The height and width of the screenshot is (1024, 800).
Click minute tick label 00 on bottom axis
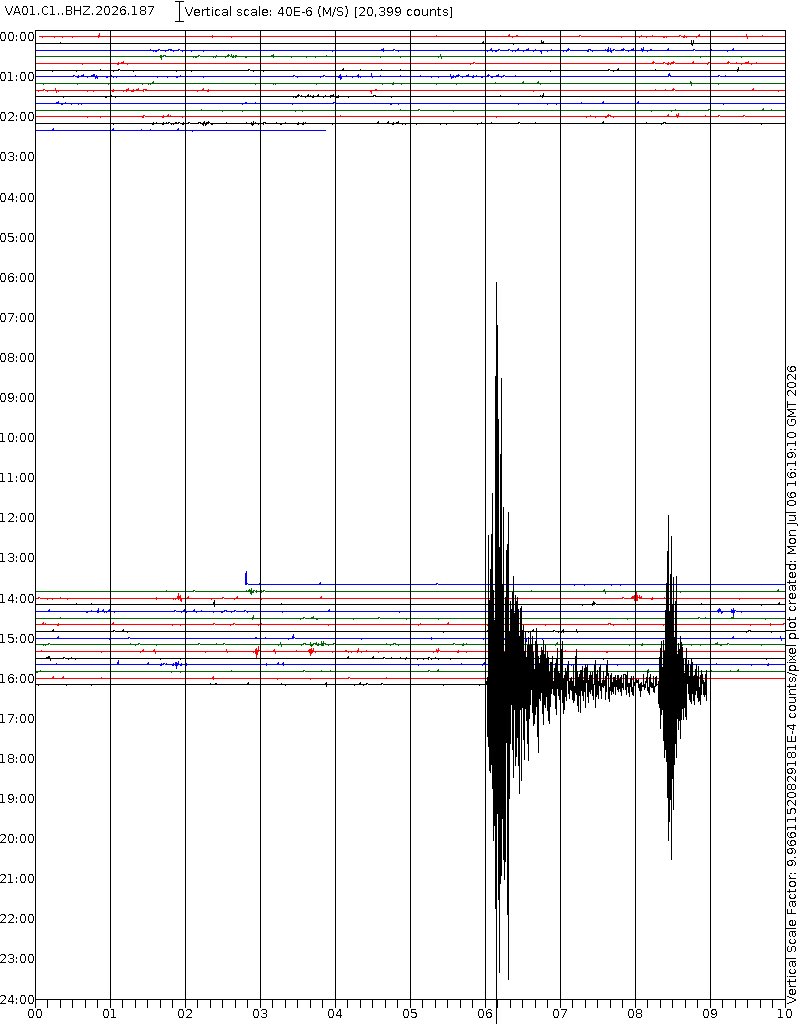[35, 1014]
